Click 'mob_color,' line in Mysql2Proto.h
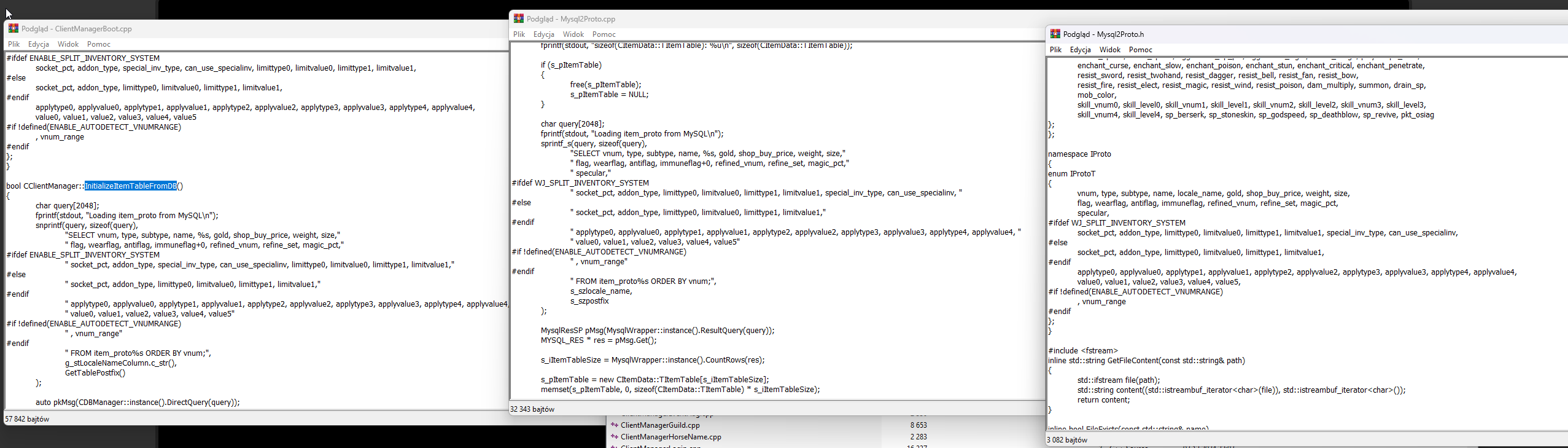Screen dimensions: 1568x448 tap(1096, 95)
